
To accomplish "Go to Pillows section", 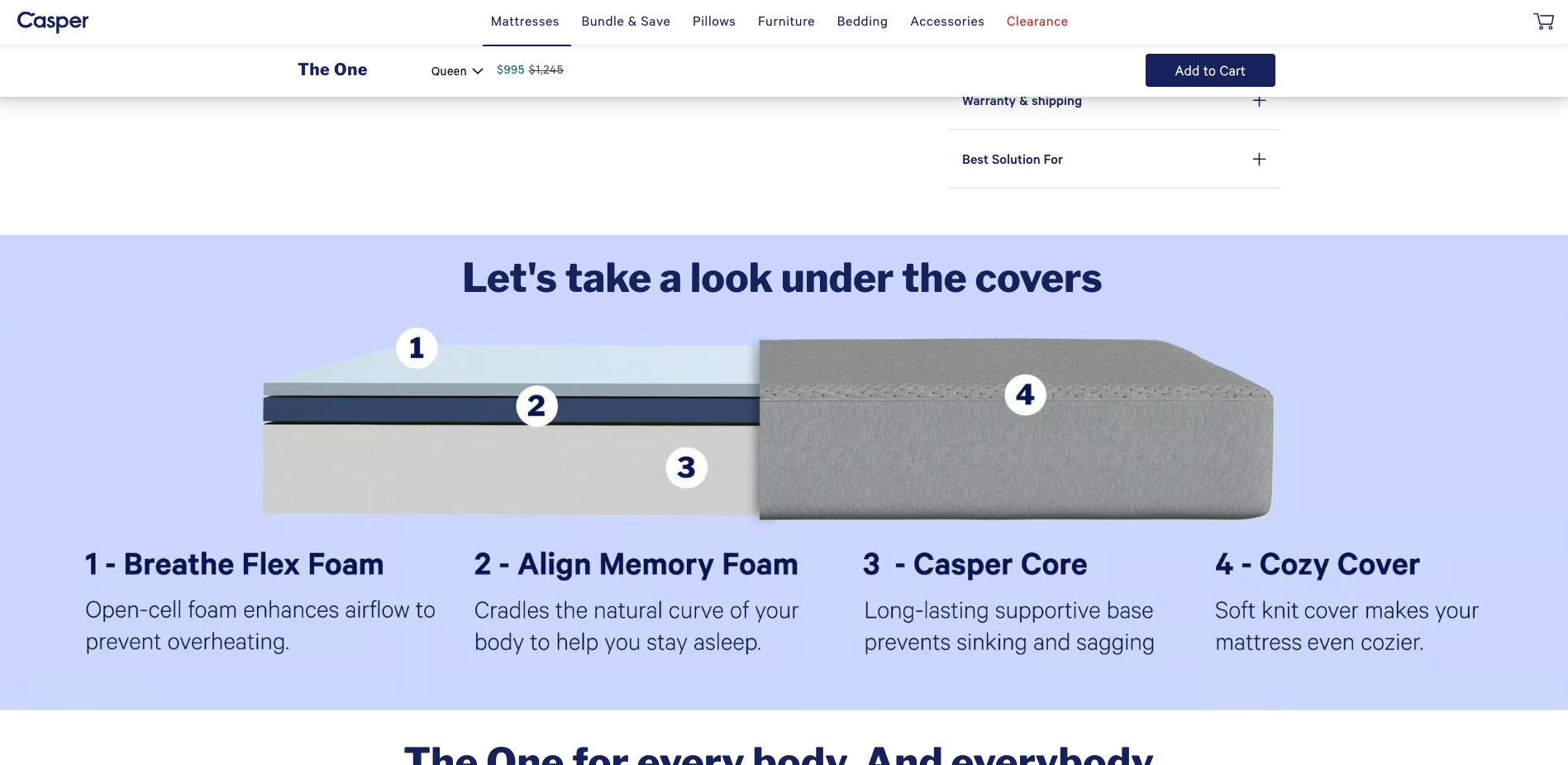I will [x=714, y=22].
